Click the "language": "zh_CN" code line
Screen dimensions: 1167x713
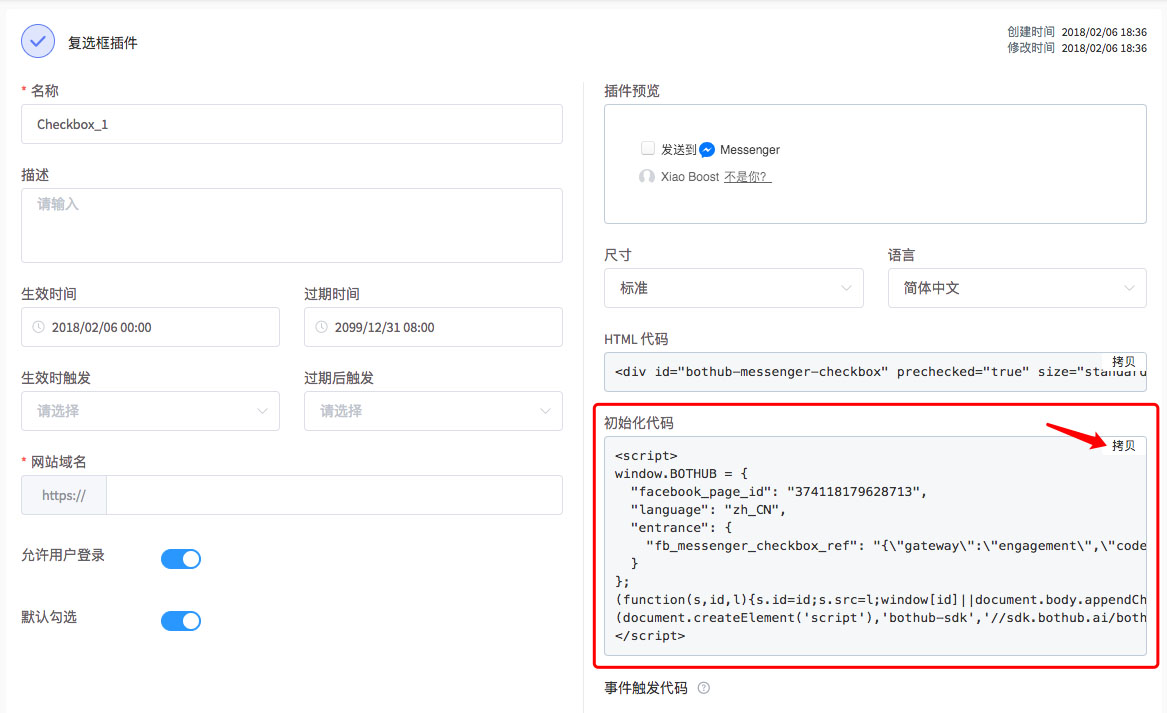tap(708, 510)
